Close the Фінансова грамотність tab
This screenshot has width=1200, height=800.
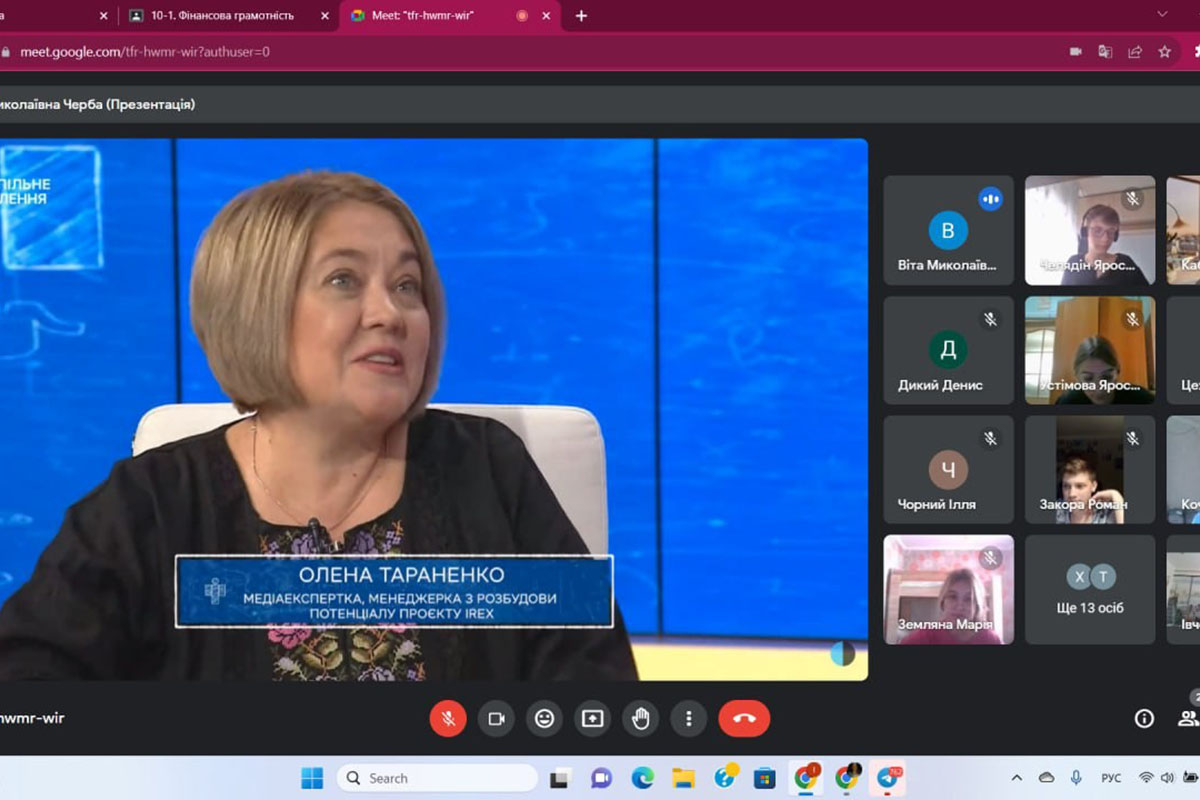(x=325, y=16)
